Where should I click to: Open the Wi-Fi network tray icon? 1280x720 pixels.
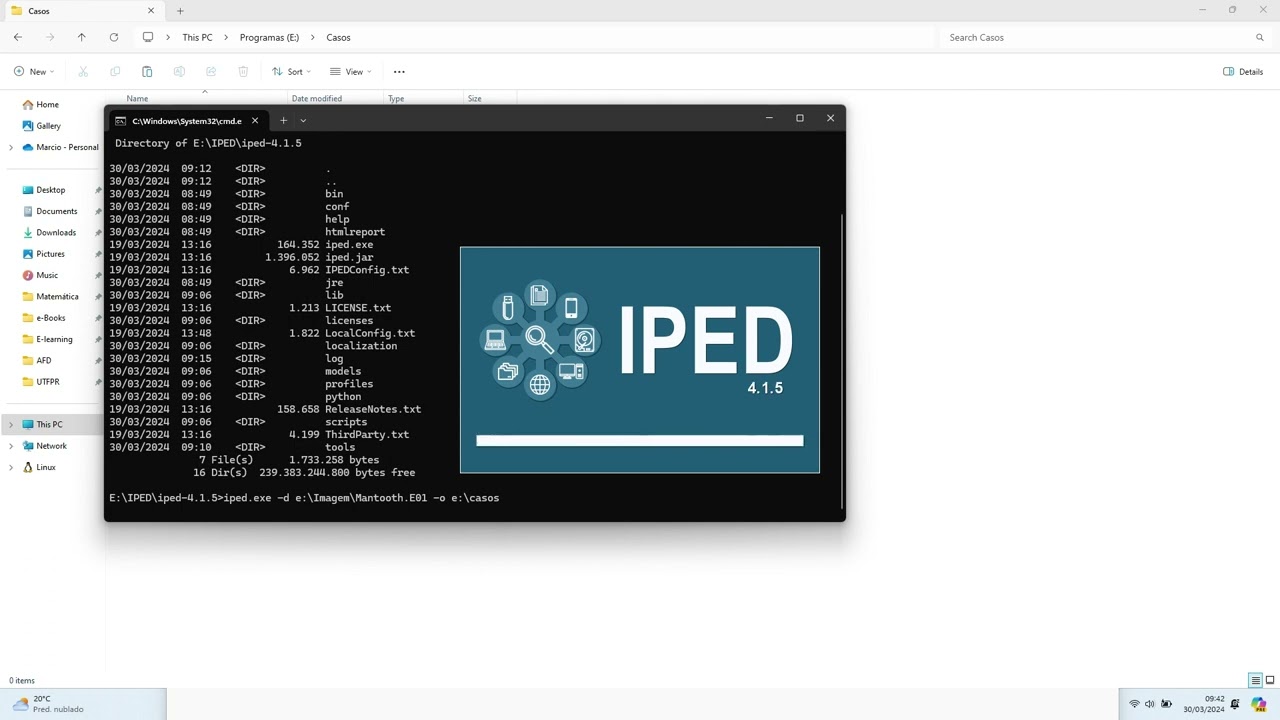tap(1134, 704)
